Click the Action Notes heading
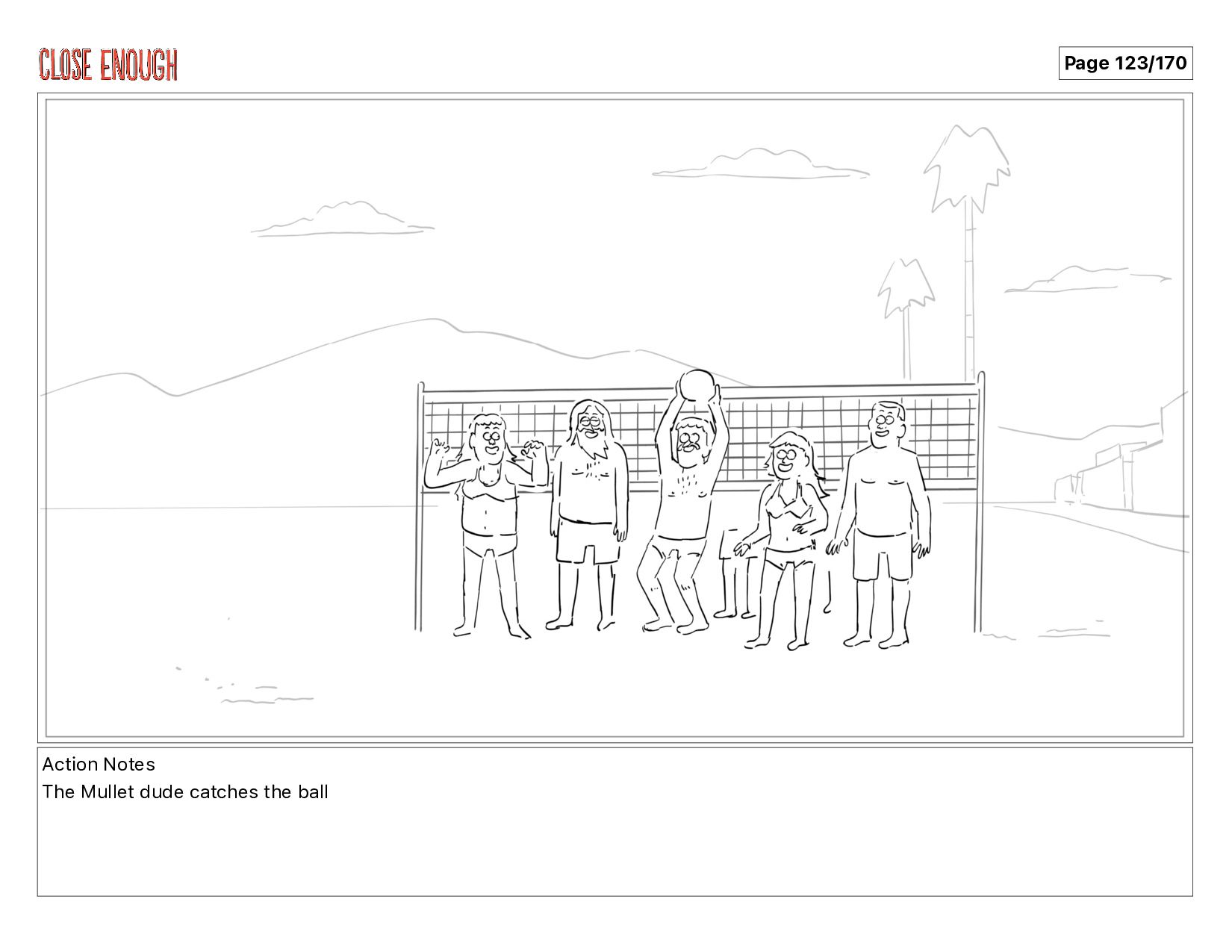The image size is (1232, 952). point(99,764)
